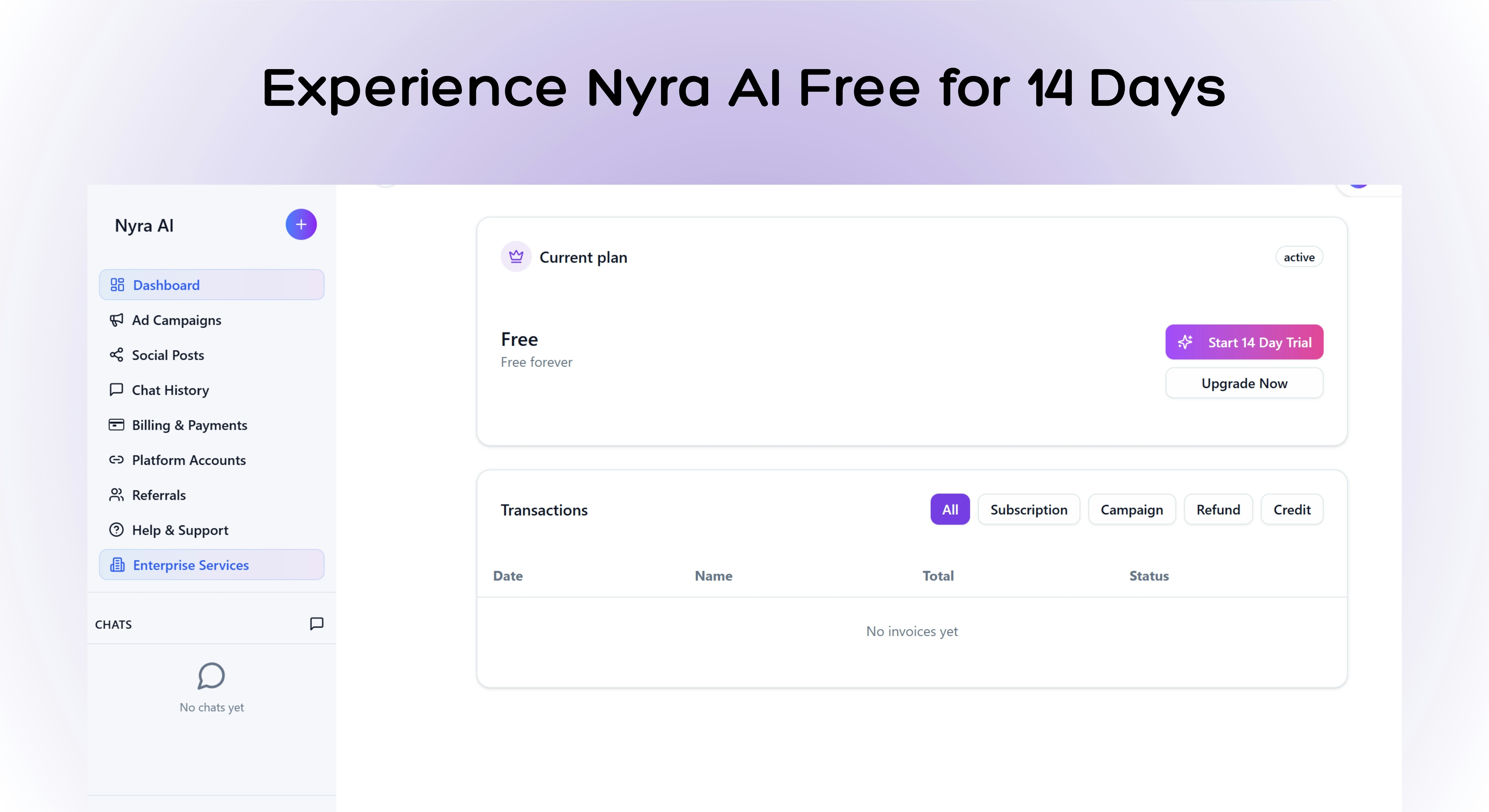Start a new chat using the icon beside CHATS
Image resolution: width=1489 pixels, height=812 pixels.
[x=316, y=624]
